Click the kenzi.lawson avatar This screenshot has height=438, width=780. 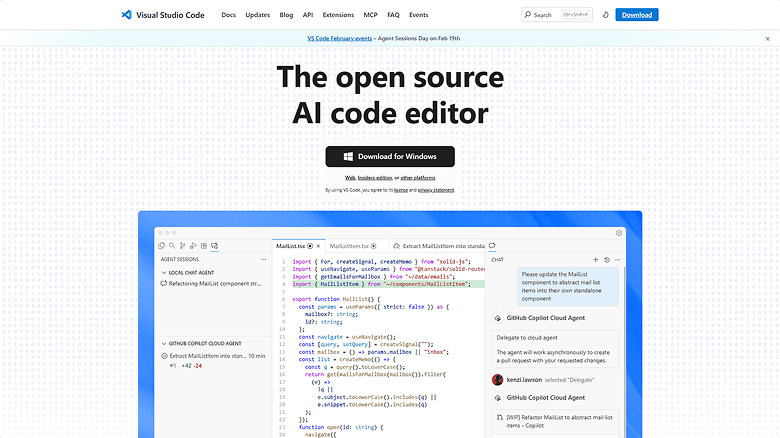coord(497,380)
